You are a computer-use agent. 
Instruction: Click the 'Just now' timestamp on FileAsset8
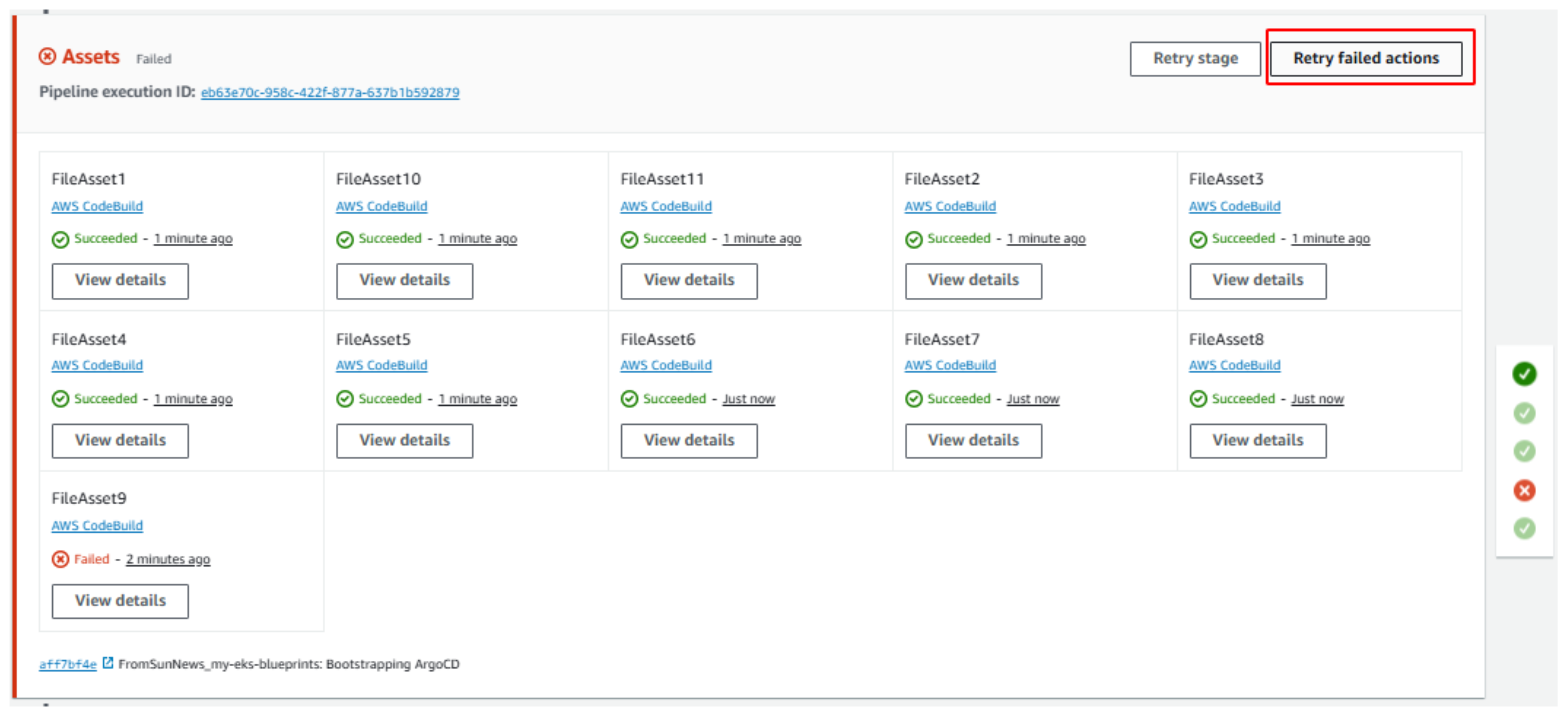coord(1317,399)
